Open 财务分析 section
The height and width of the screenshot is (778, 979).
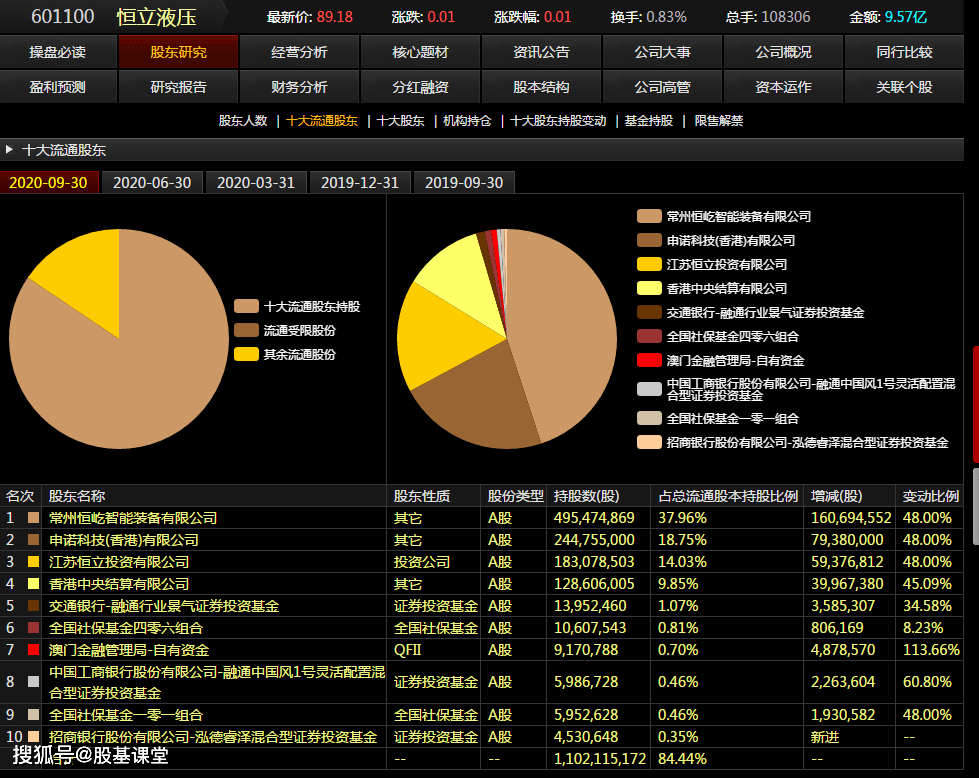[x=299, y=87]
